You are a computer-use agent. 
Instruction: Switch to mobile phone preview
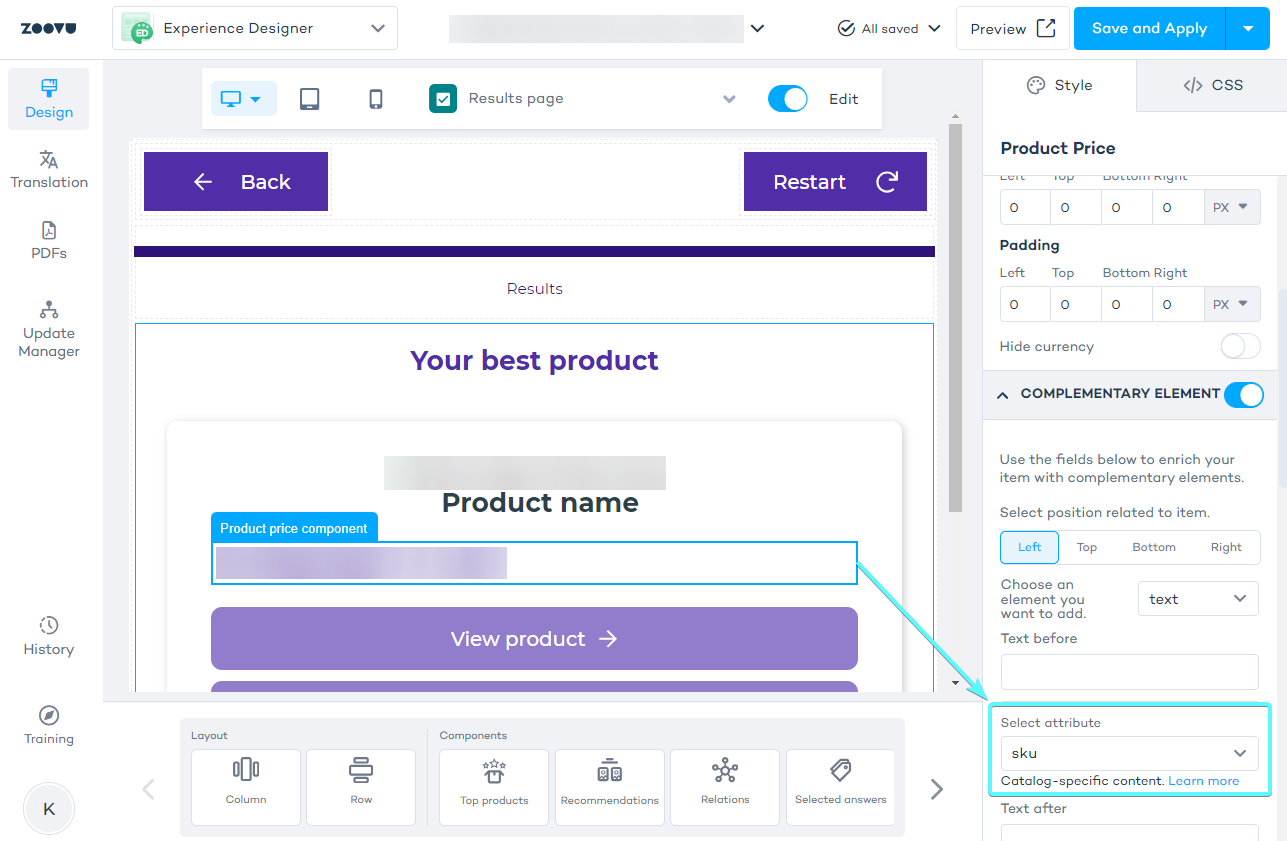(x=376, y=99)
